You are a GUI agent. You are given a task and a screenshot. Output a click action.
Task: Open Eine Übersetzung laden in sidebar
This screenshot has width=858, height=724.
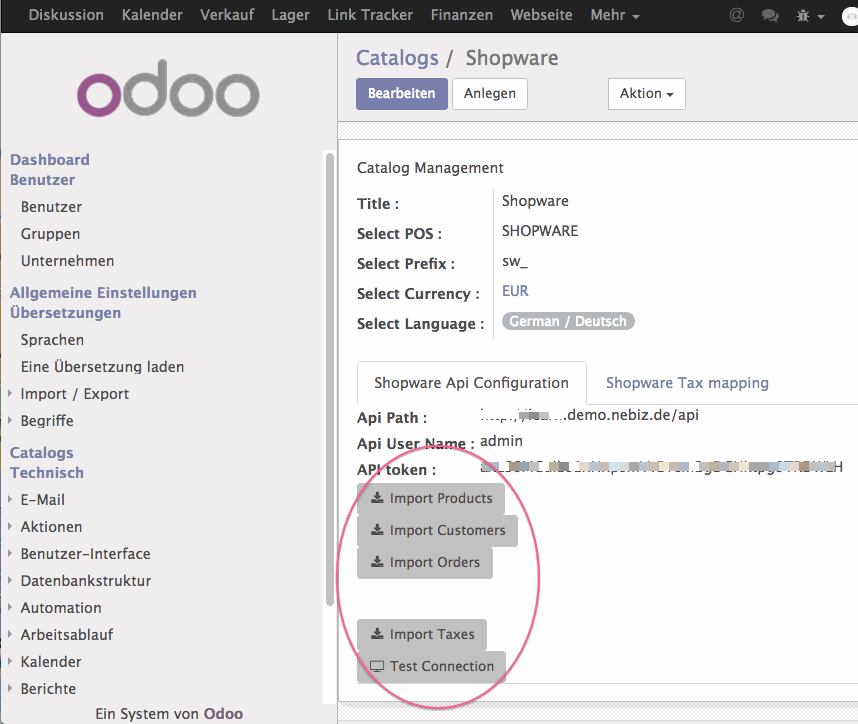point(102,367)
